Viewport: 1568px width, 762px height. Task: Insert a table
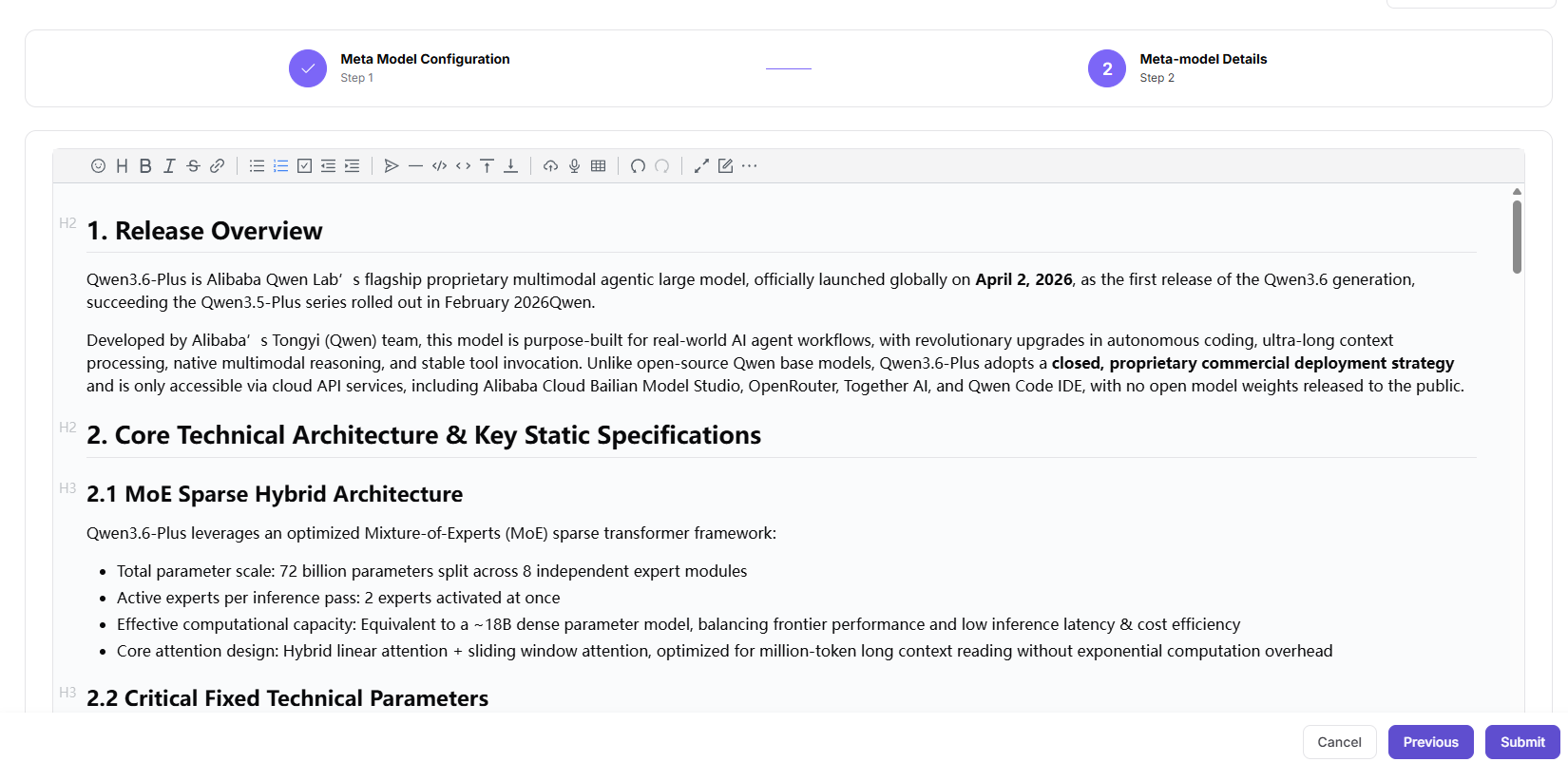[x=598, y=166]
